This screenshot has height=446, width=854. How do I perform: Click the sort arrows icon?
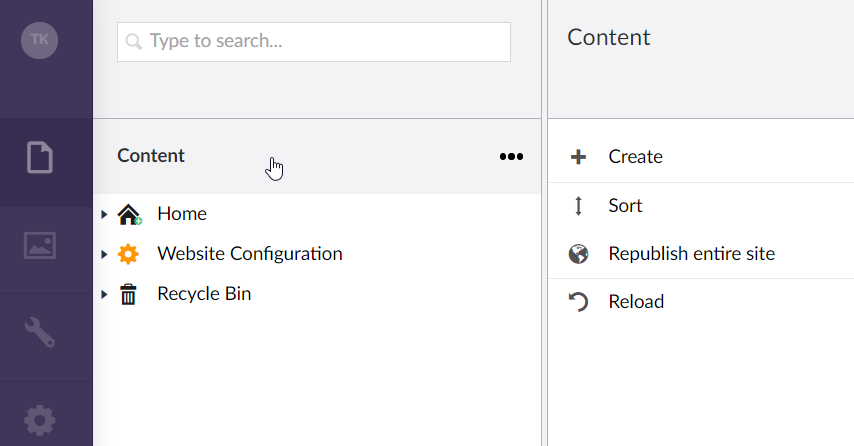578,206
